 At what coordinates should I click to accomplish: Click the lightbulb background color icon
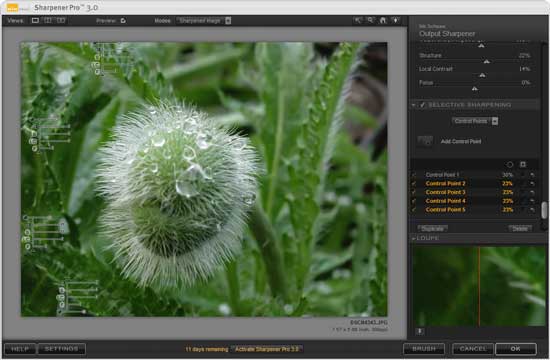point(395,20)
